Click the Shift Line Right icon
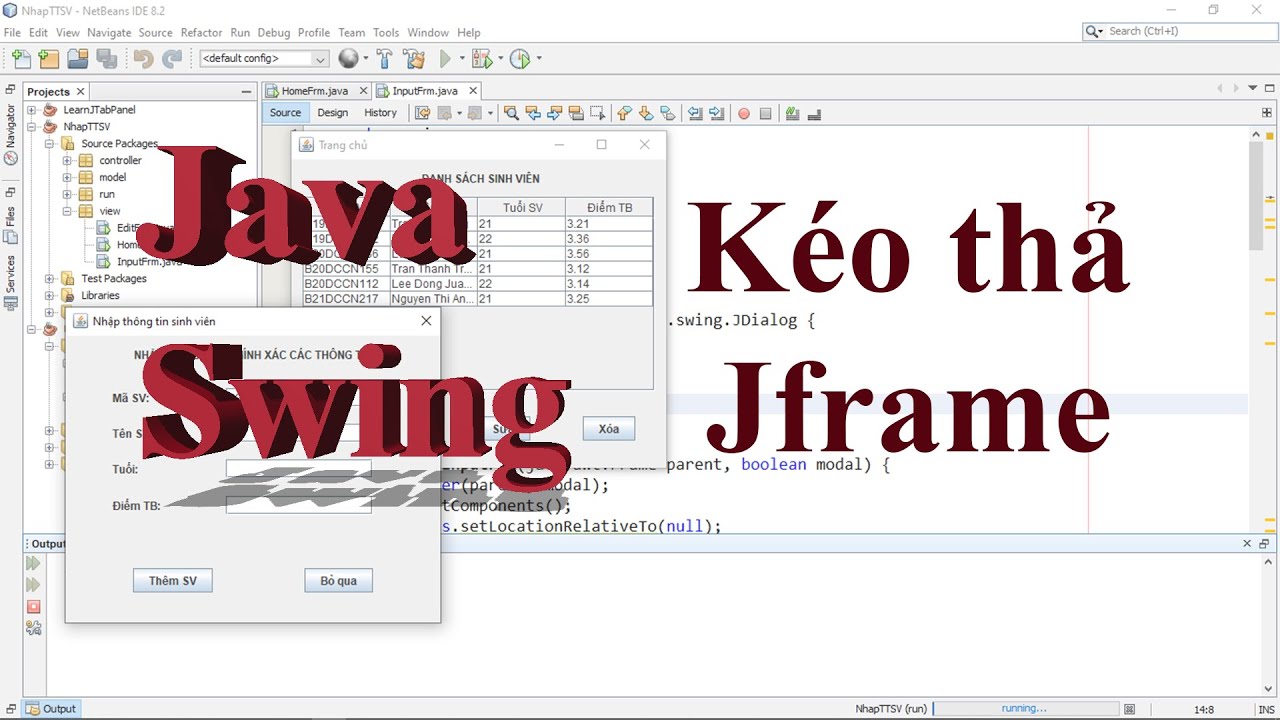Image resolution: width=1280 pixels, height=720 pixels. coord(716,113)
